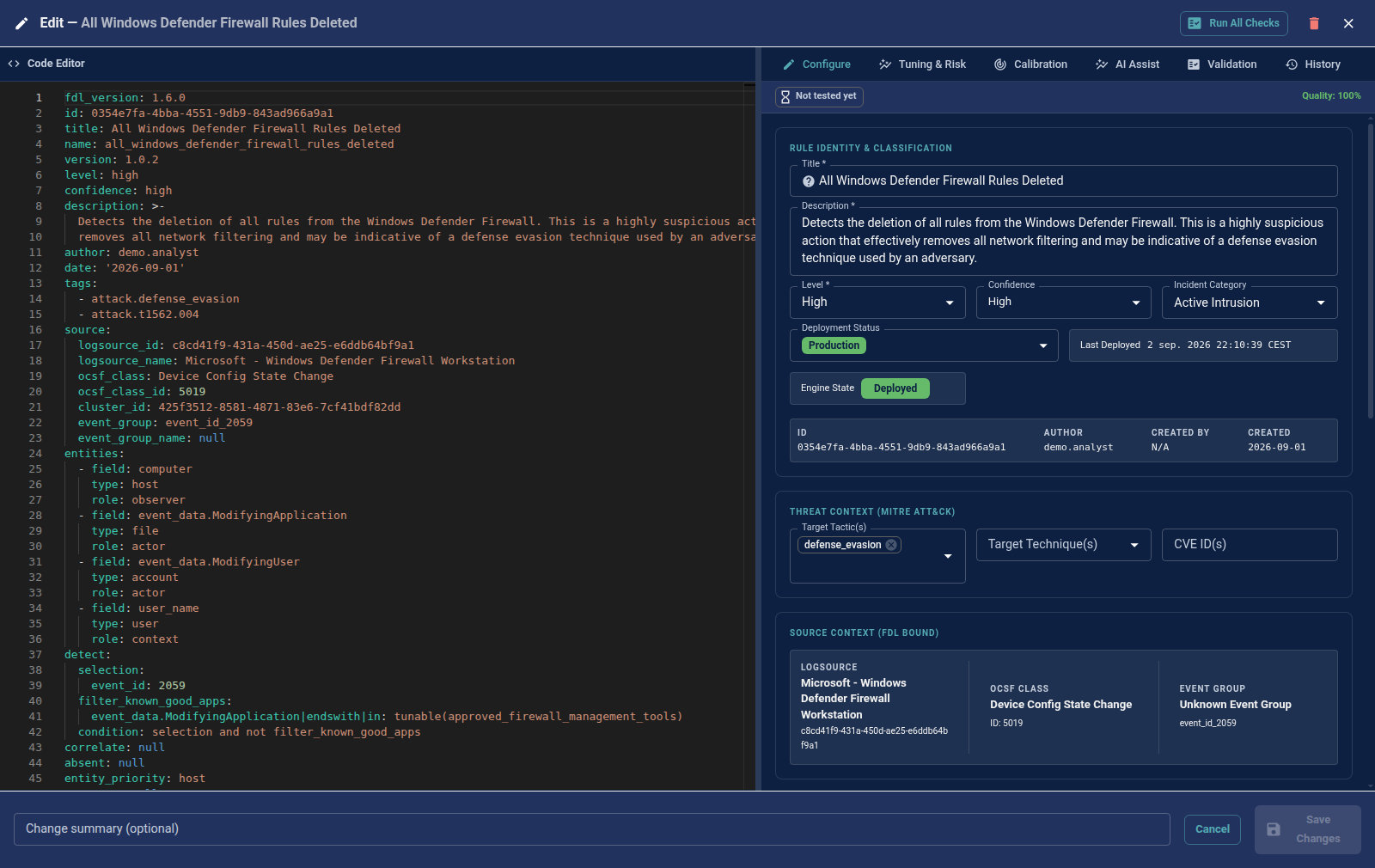The height and width of the screenshot is (868, 1375).
Task: Click the rule ID value in identity table
Action: (901, 448)
